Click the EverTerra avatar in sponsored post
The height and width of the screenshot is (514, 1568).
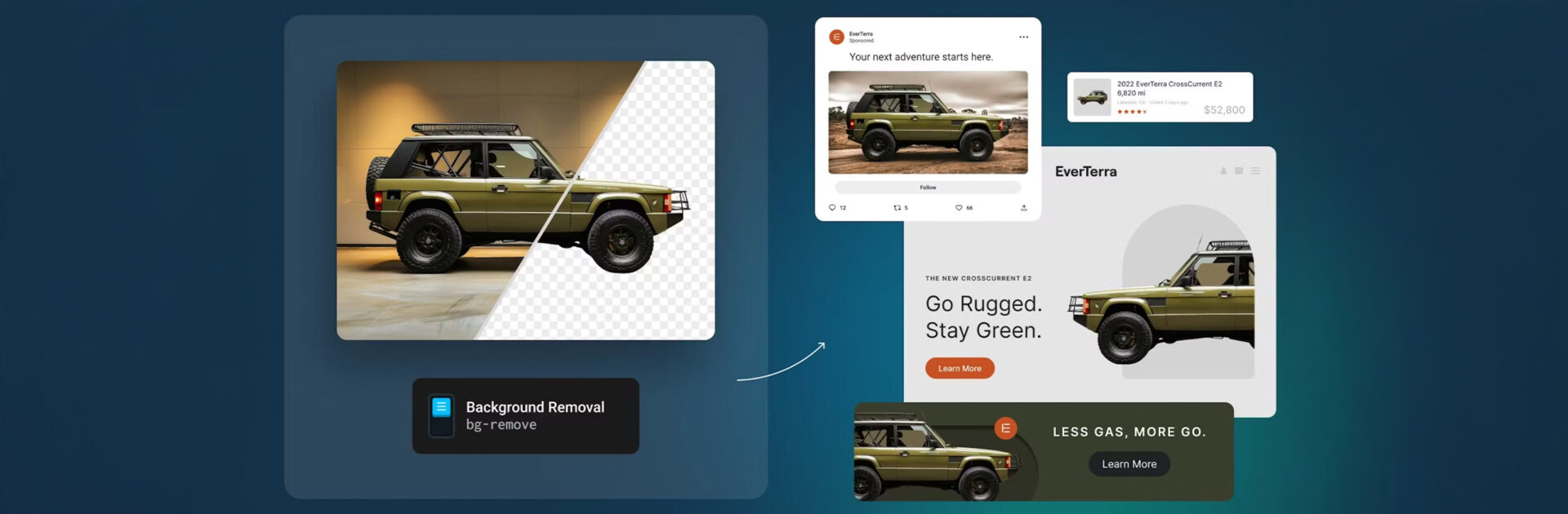click(x=836, y=38)
